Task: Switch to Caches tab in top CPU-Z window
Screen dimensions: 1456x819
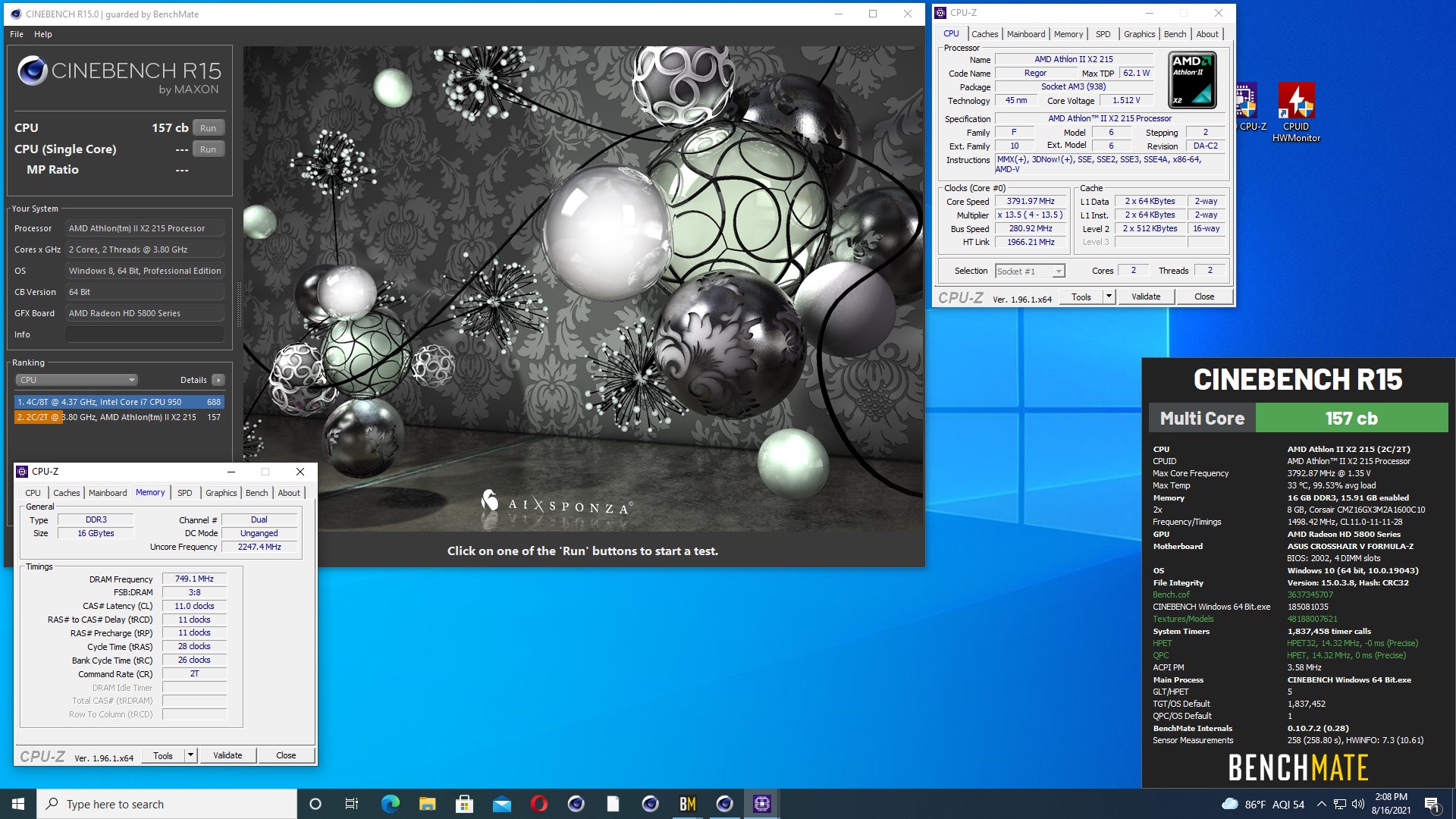Action: point(984,34)
